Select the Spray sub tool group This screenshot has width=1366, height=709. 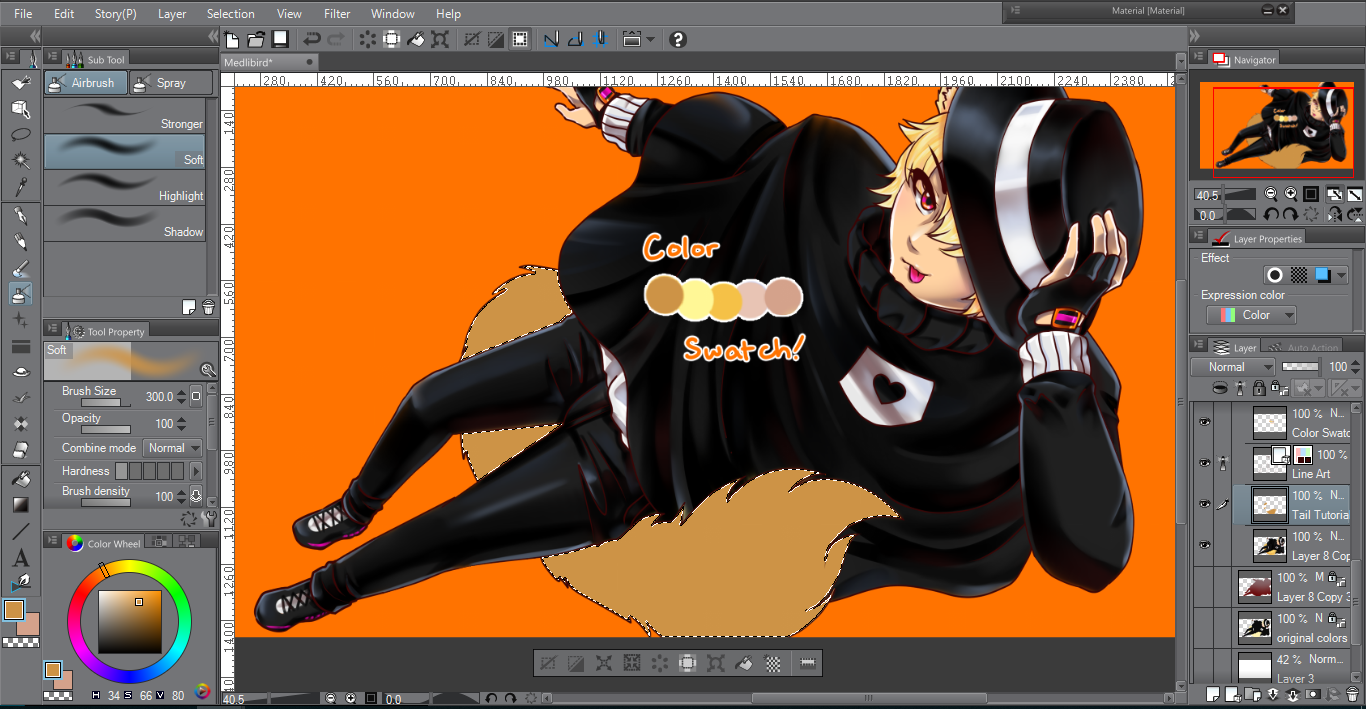(172, 83)
